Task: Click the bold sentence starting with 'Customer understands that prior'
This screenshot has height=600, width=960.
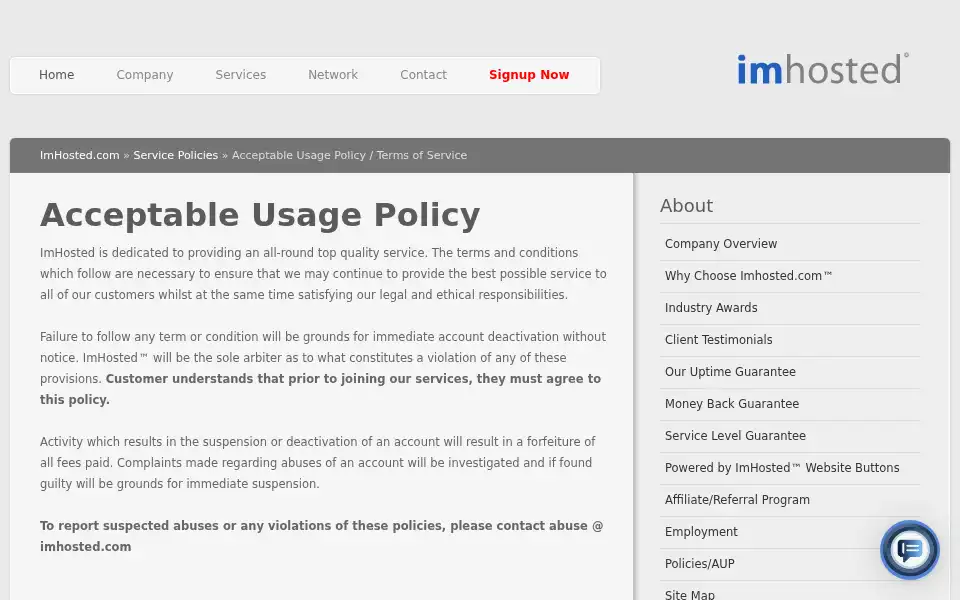Action: click(320, 389)
